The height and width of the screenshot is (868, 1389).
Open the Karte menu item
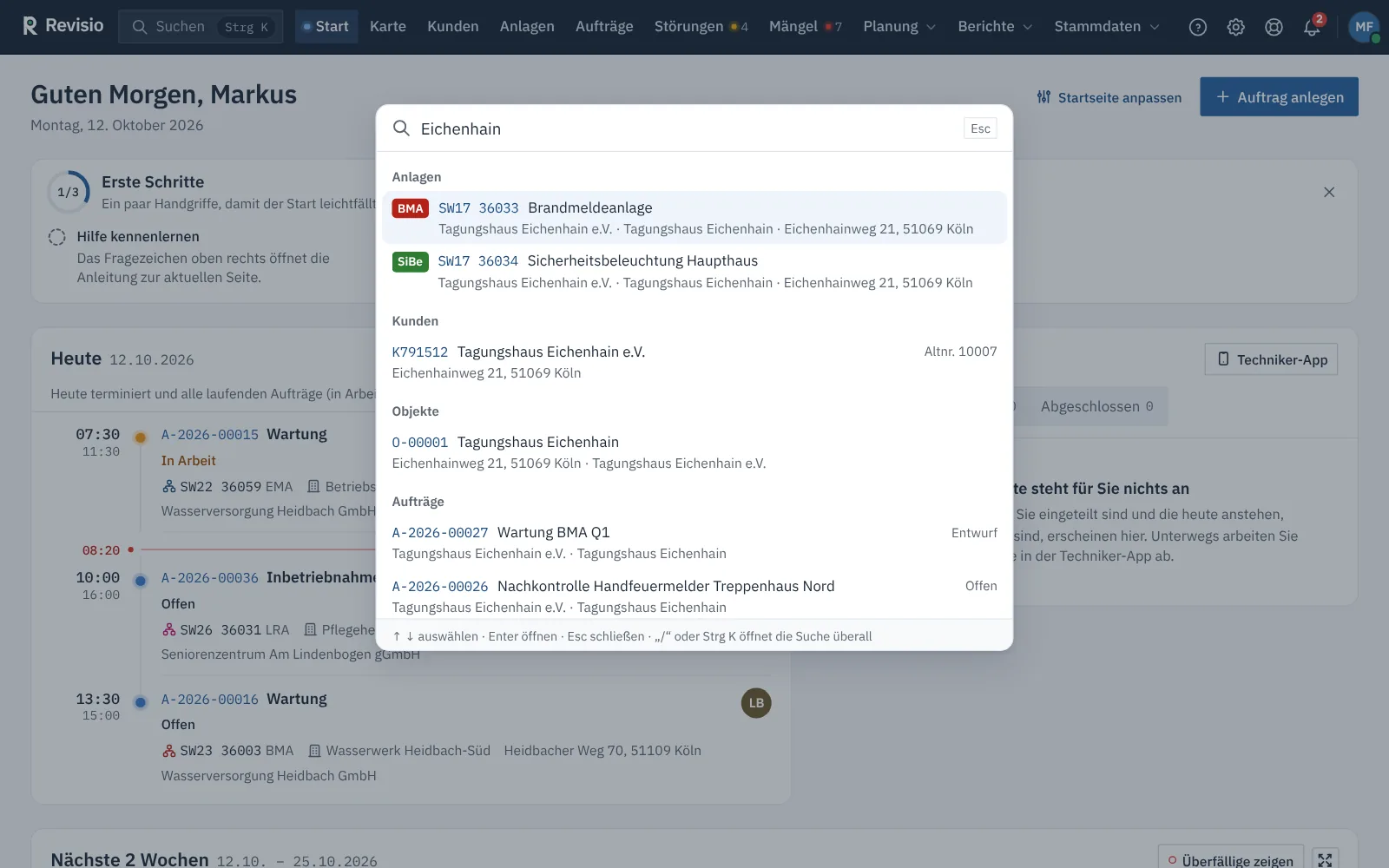click(x=388, y=27)
